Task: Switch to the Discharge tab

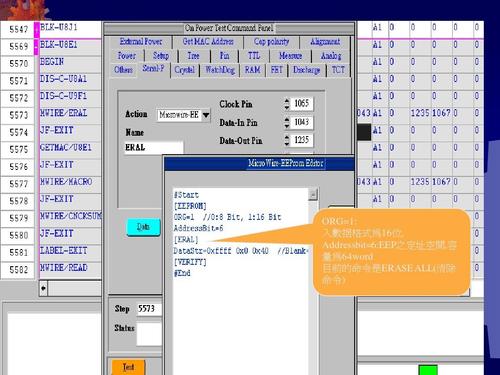Action: (x=306, y=70)
